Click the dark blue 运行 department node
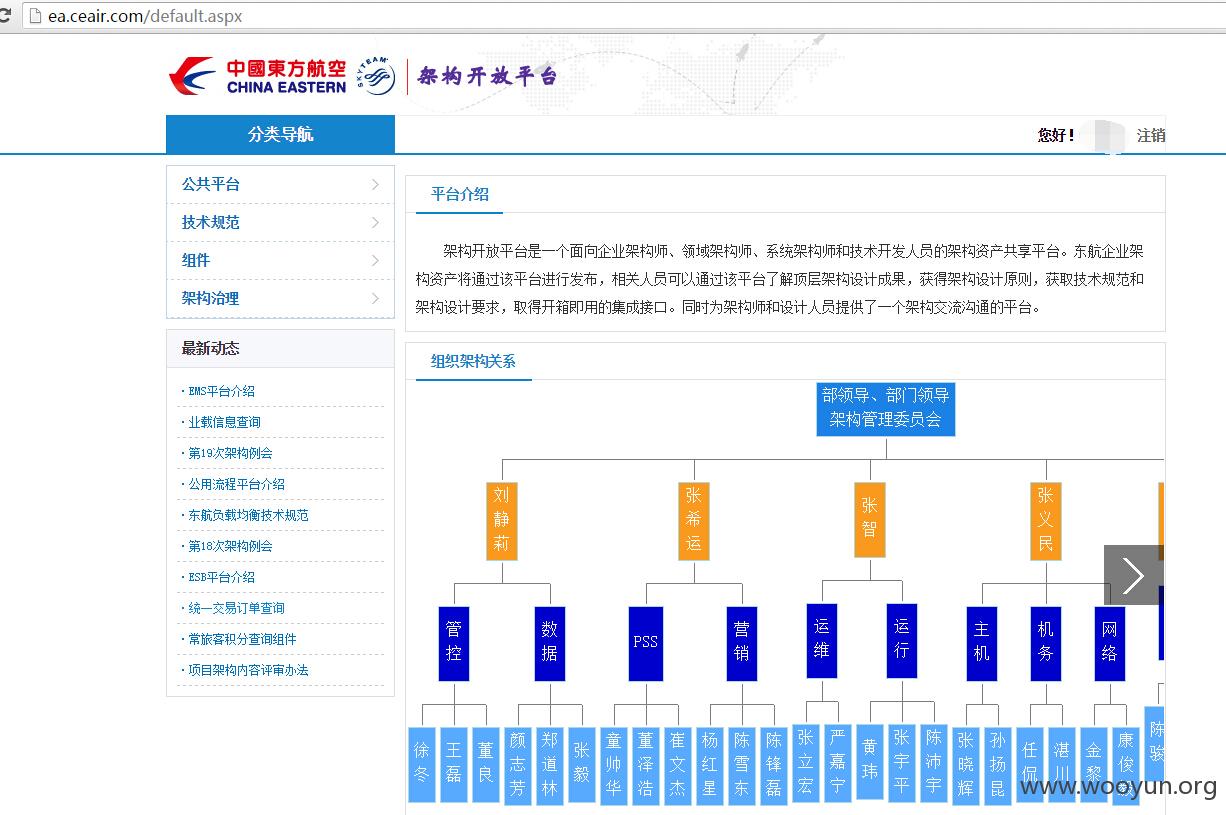1226x815 pixels. (902, 640)
